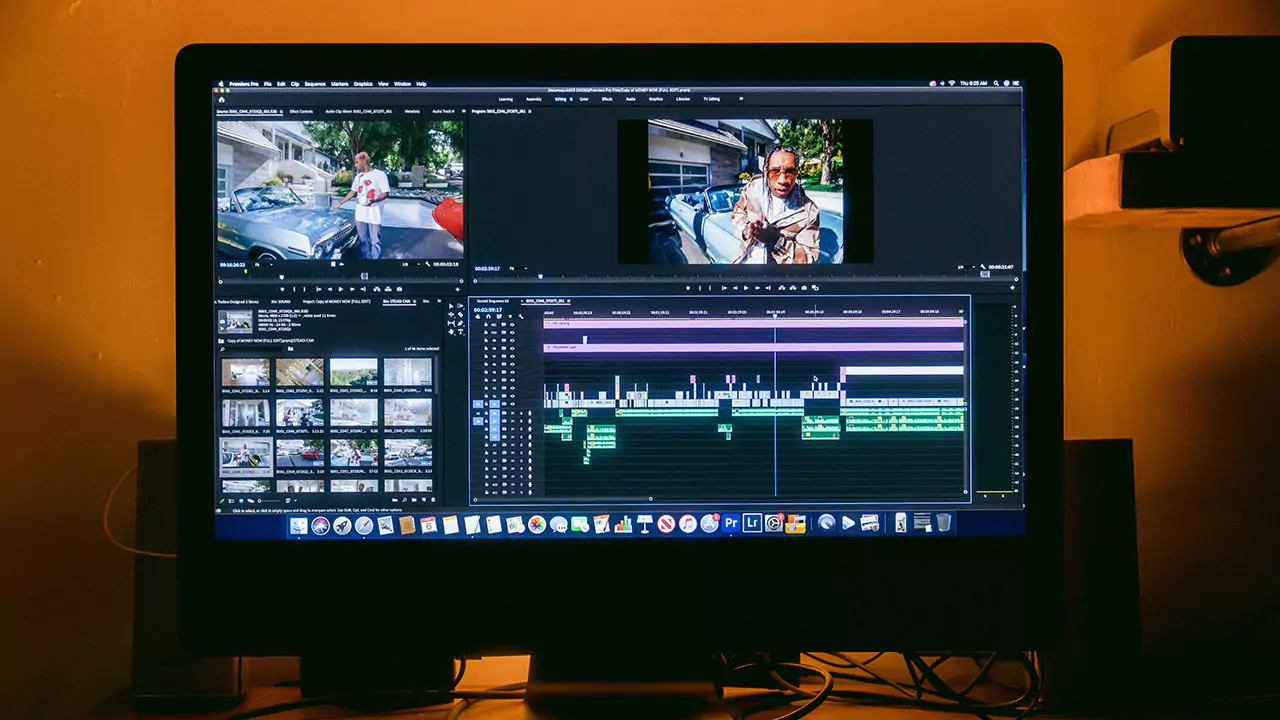Click the settings wrench icon in the Program monitor

(983, 267)
